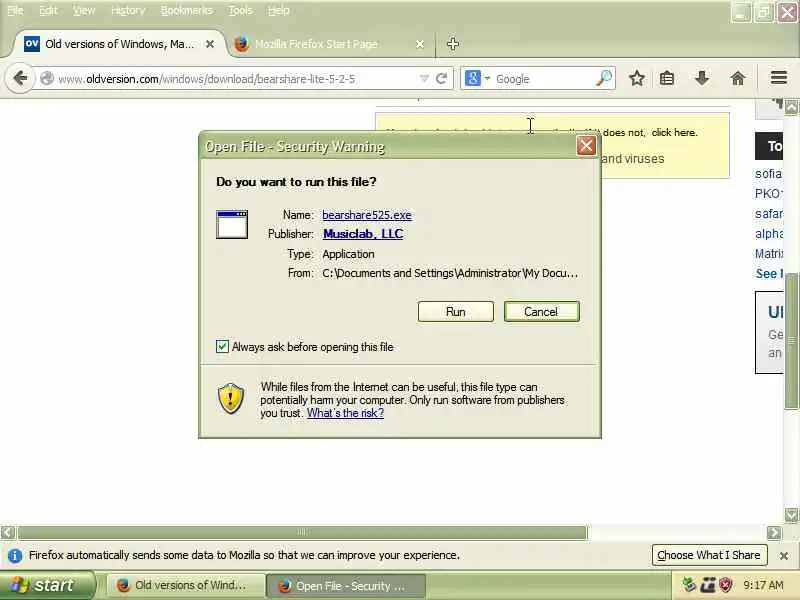800x600 pixels.
Task: Click the See link in the sidebar
Action: tap(769, 273)
